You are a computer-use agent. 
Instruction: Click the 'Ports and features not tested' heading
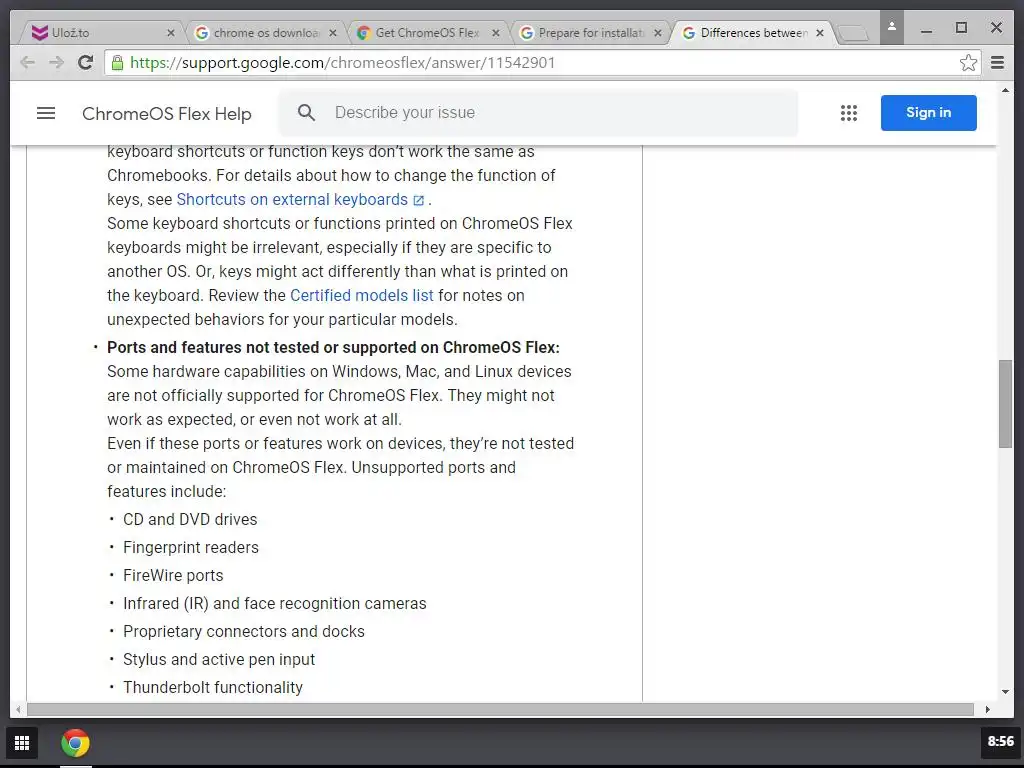tap(333, 347)
